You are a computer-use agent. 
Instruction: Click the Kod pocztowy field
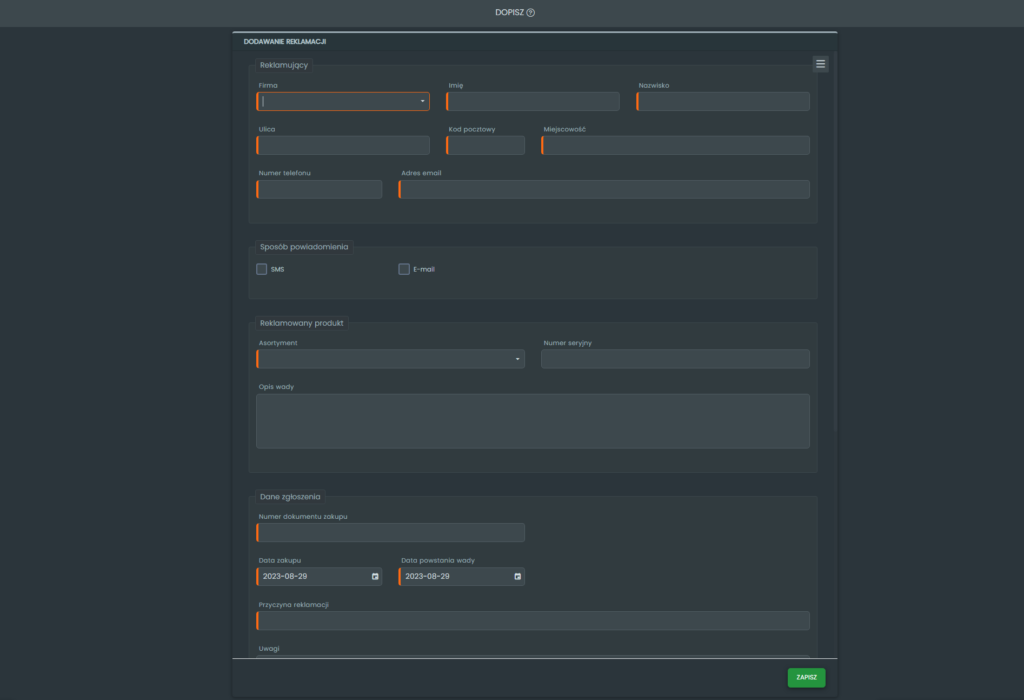(x=486, y=145)
